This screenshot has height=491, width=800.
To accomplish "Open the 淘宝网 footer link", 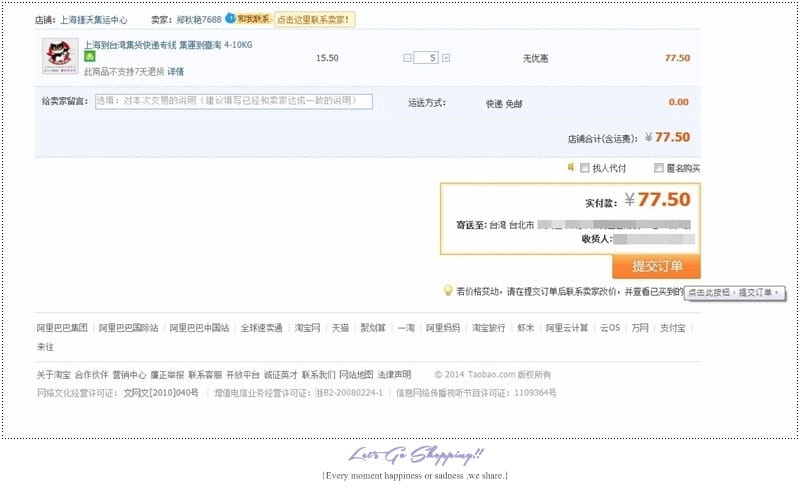I will click(307, 328).
